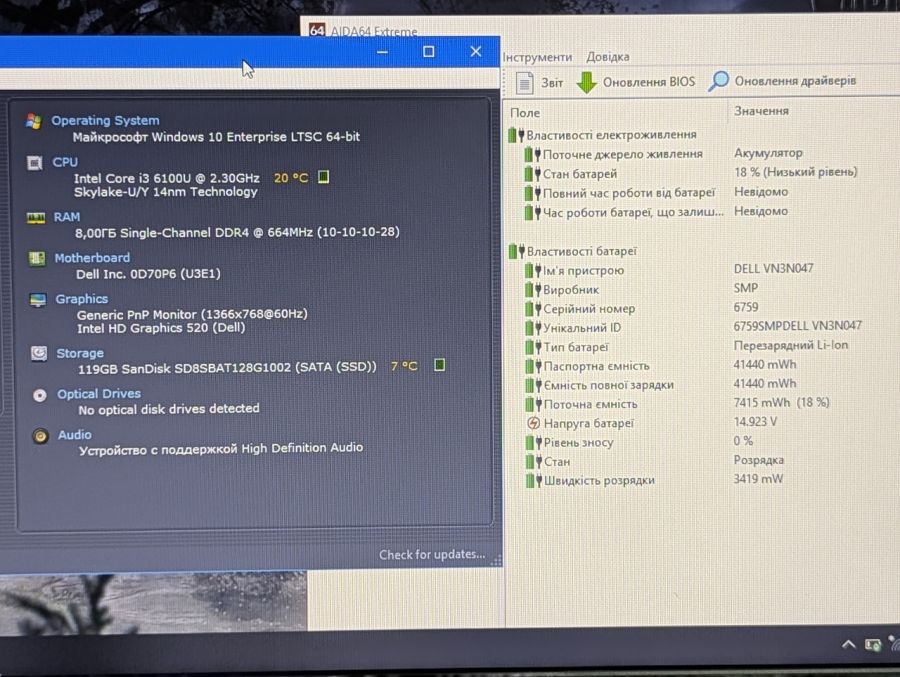900x677 pixels.
Task: Click the AIDA64 Extreme title bar logo
Action: pyautogui.click(x=317, y=30)
